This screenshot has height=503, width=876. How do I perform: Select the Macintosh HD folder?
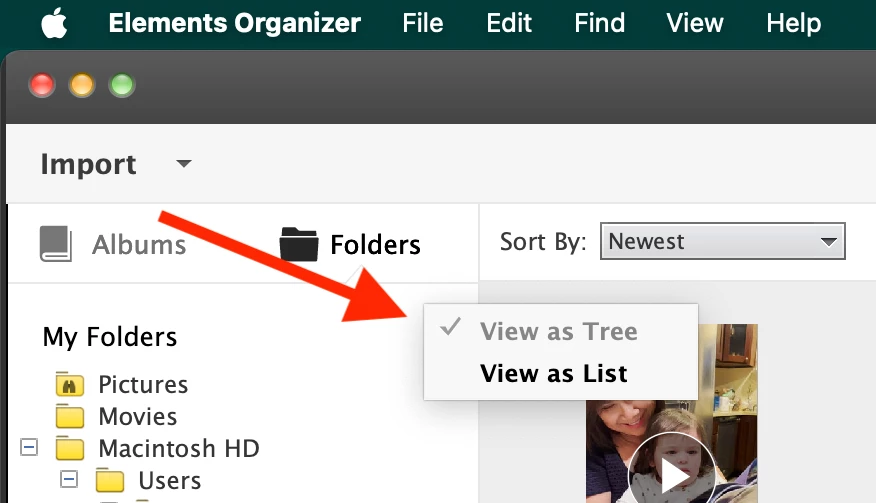(x=179, y=448)
